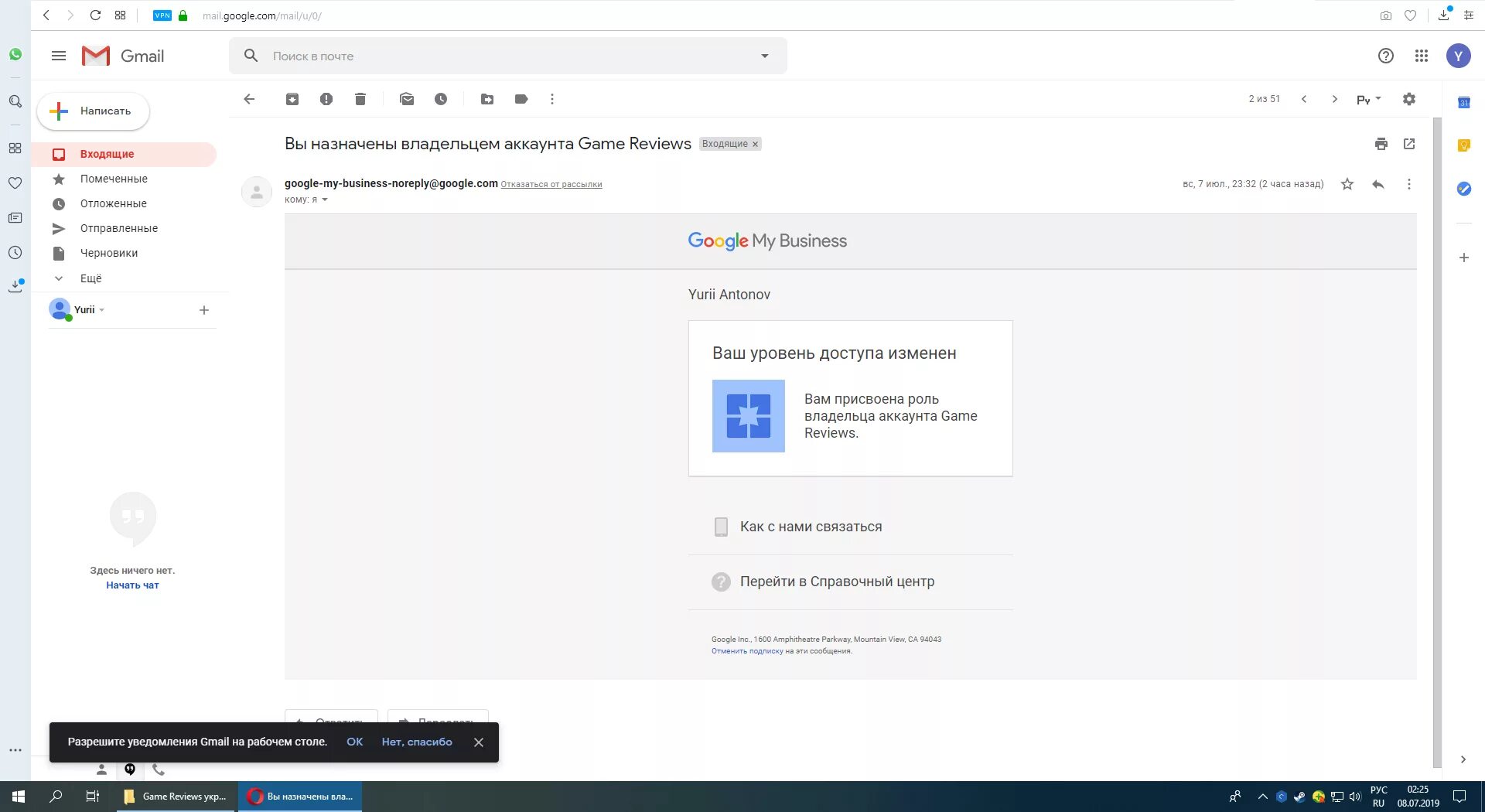The height and width of the screenshot is (812, 1485).
Task: Decline notifications 'Нет, спасибо'
Action: (417, 742)
